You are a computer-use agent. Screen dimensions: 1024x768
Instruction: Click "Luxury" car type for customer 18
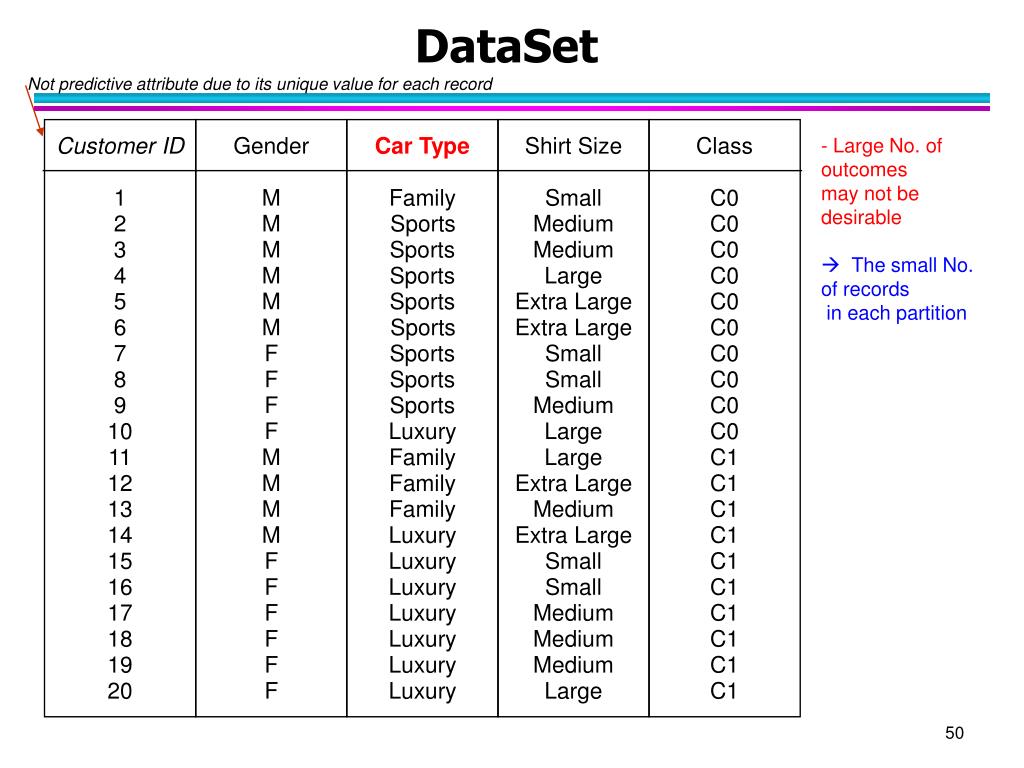pos(423,640)
